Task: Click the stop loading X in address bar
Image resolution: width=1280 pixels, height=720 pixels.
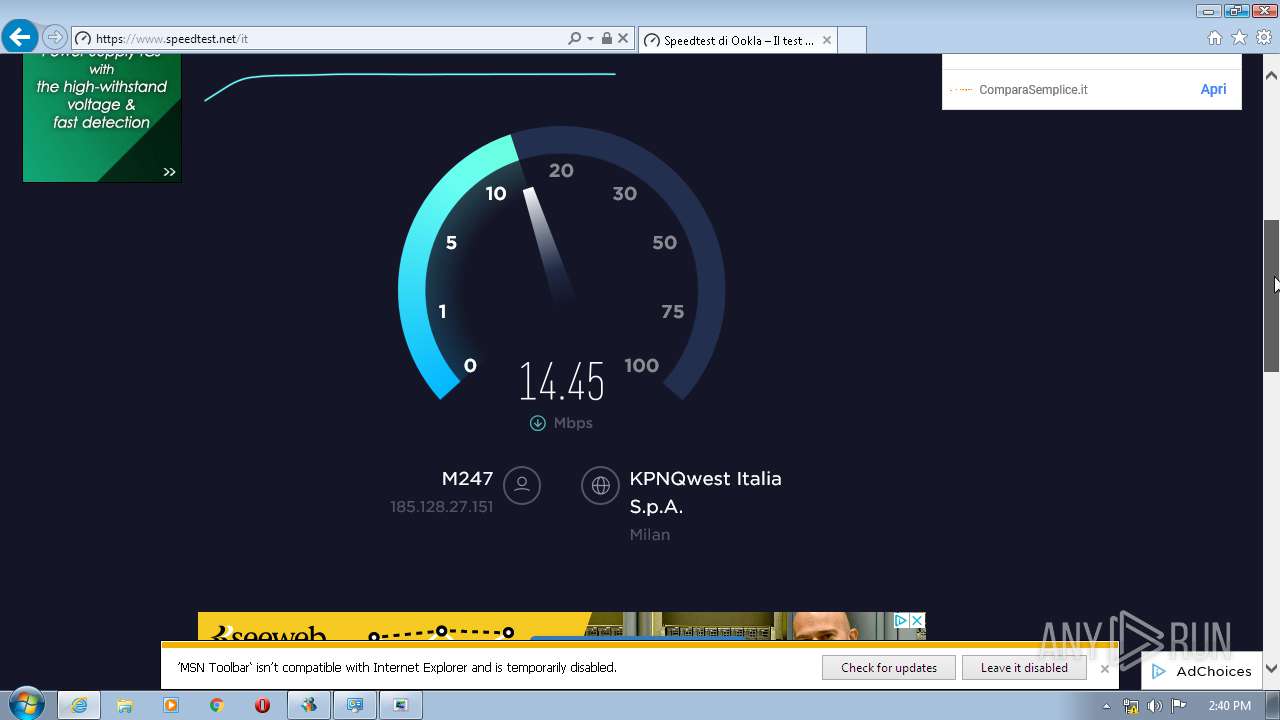Action: [x=623, y=38]
